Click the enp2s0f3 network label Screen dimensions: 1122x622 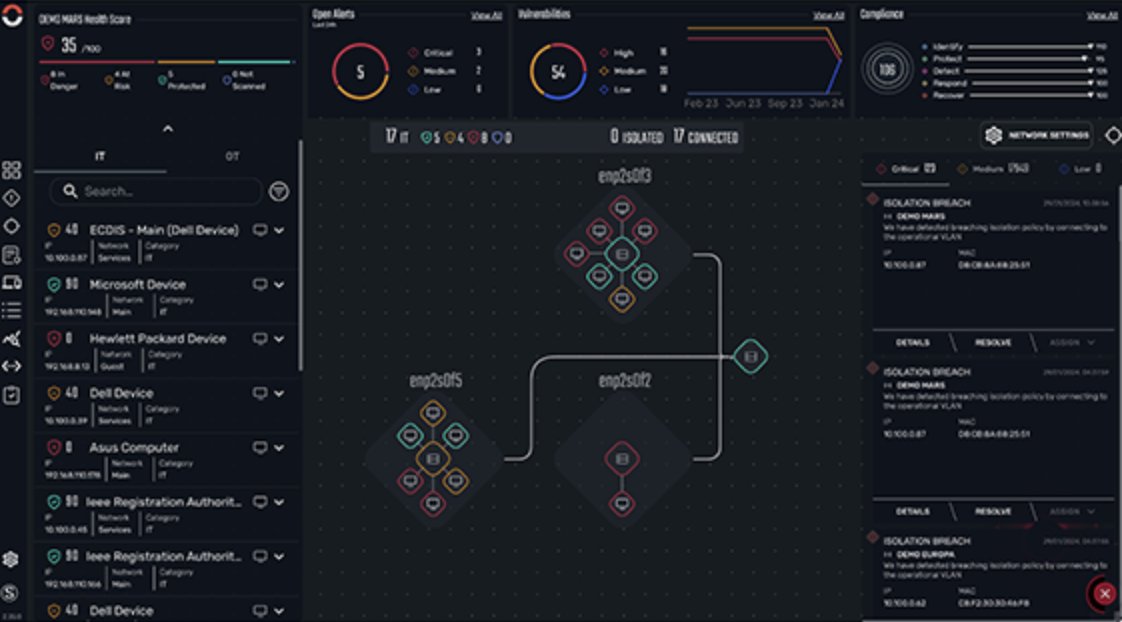(x=624, y=175)
